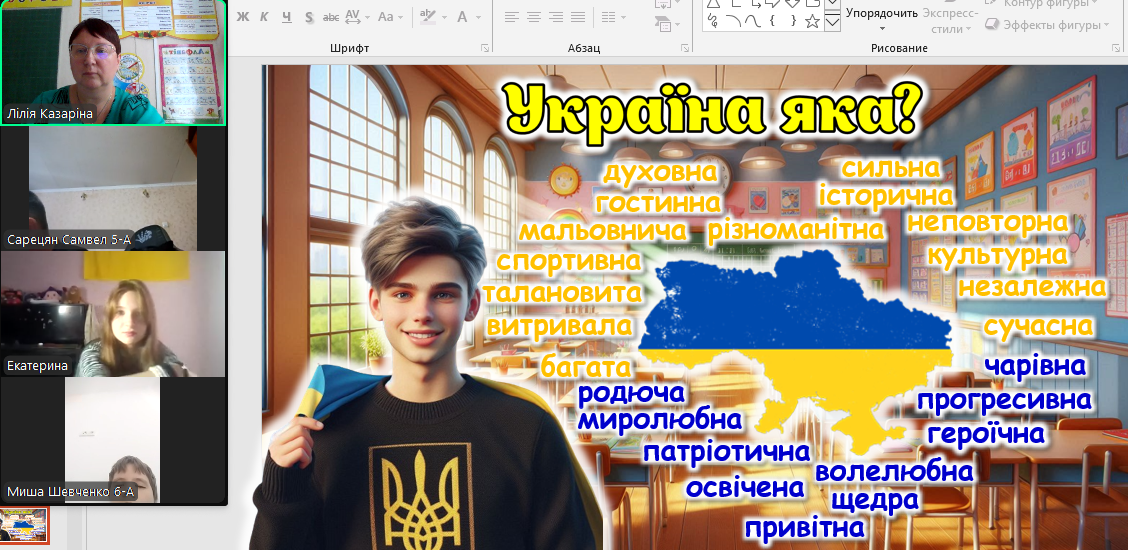1128x550 pixels.
Task: Expand the shapes gallery more button
Action: pyautogui.click(x=832, y=22)
